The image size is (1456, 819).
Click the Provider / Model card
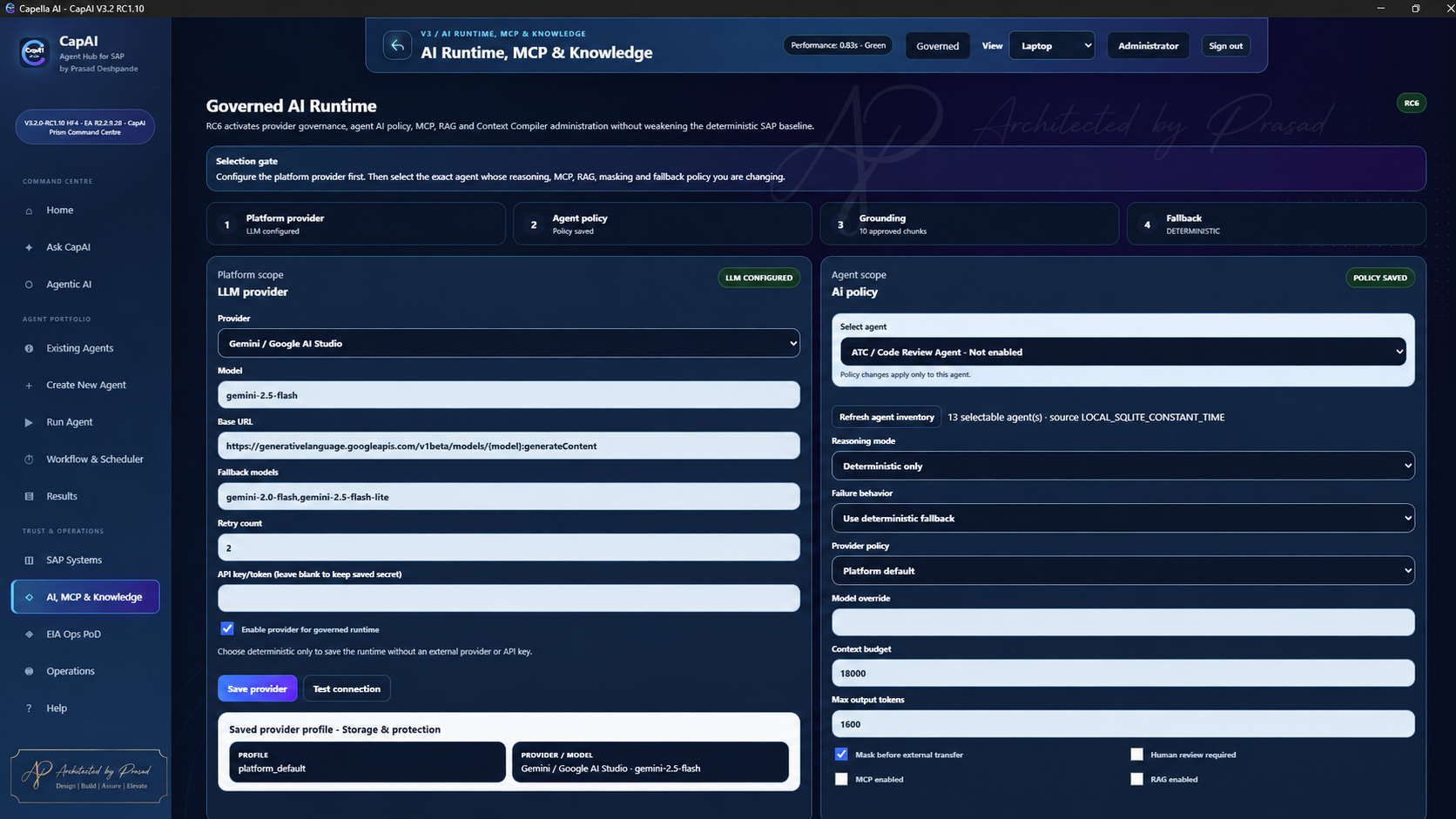(650, 762)
